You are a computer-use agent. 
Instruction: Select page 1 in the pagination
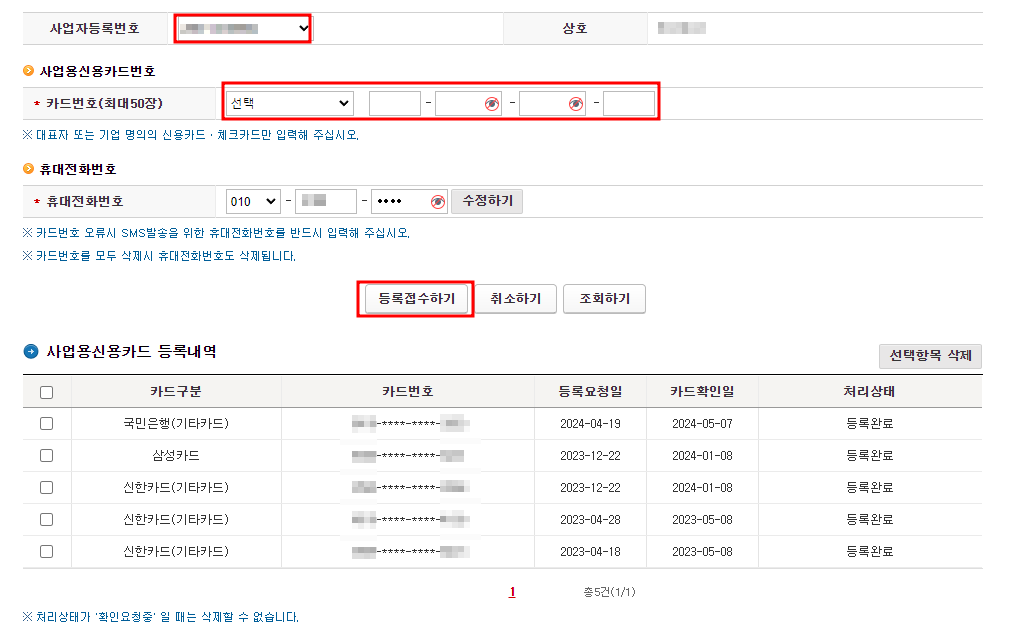click(511, 591)
